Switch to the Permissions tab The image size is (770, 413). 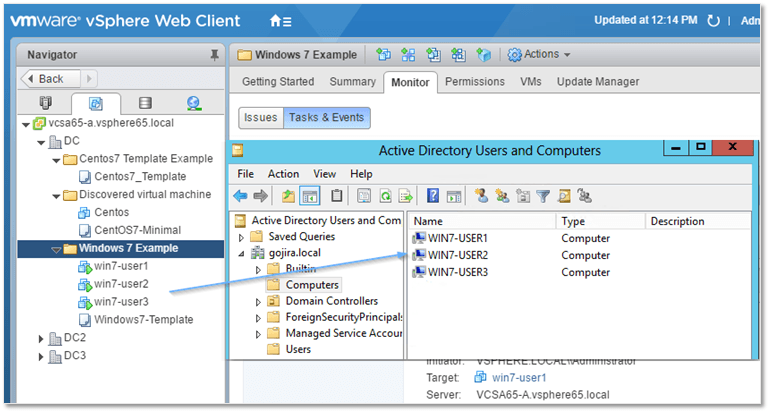[x=475, y=82]
